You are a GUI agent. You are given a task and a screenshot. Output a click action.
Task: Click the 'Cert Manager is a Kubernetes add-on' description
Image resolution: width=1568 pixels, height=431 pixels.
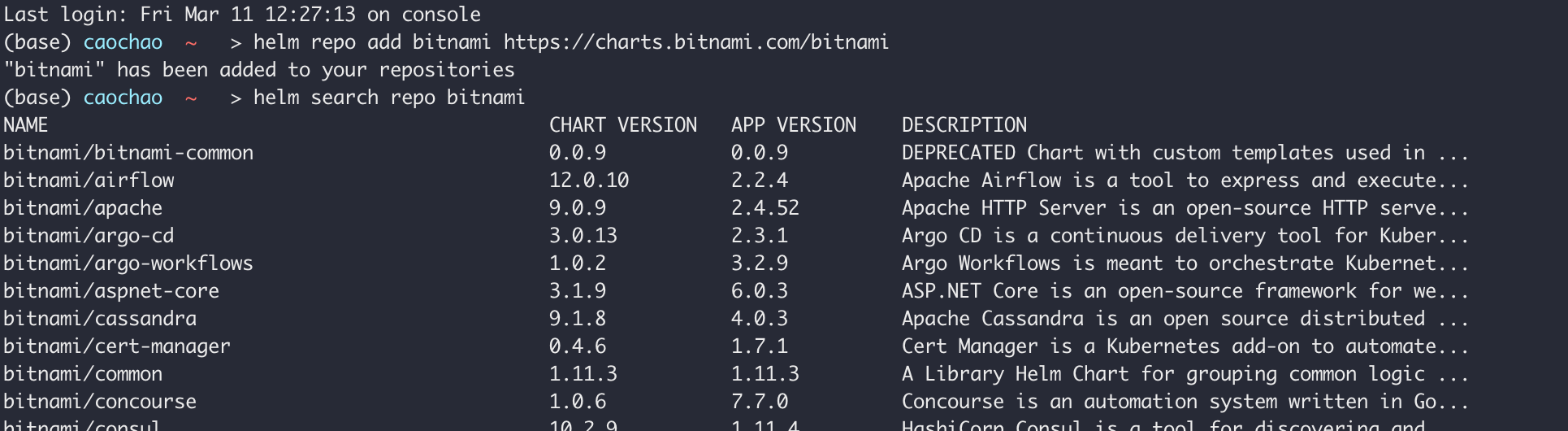pos(1185,346)
